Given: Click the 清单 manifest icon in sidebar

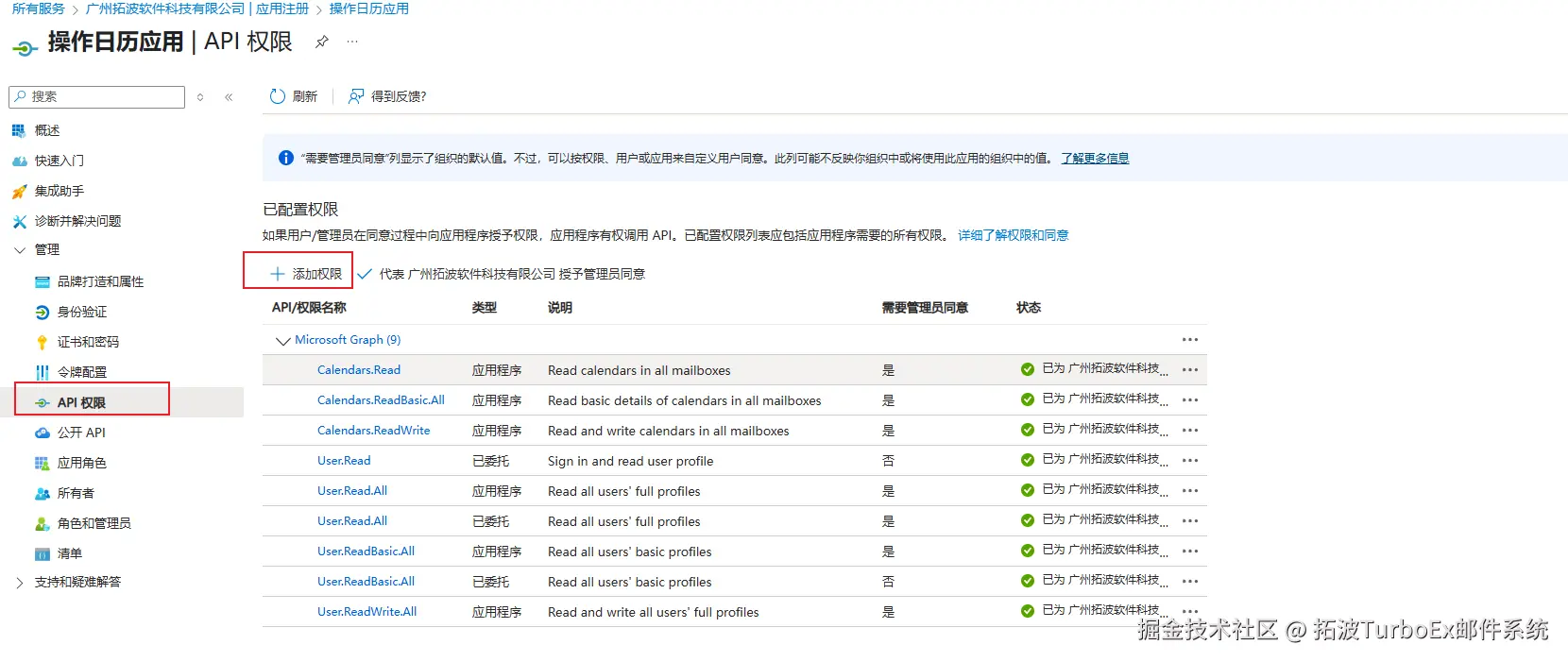Looking at the screenshot, I should pos(42,553).
